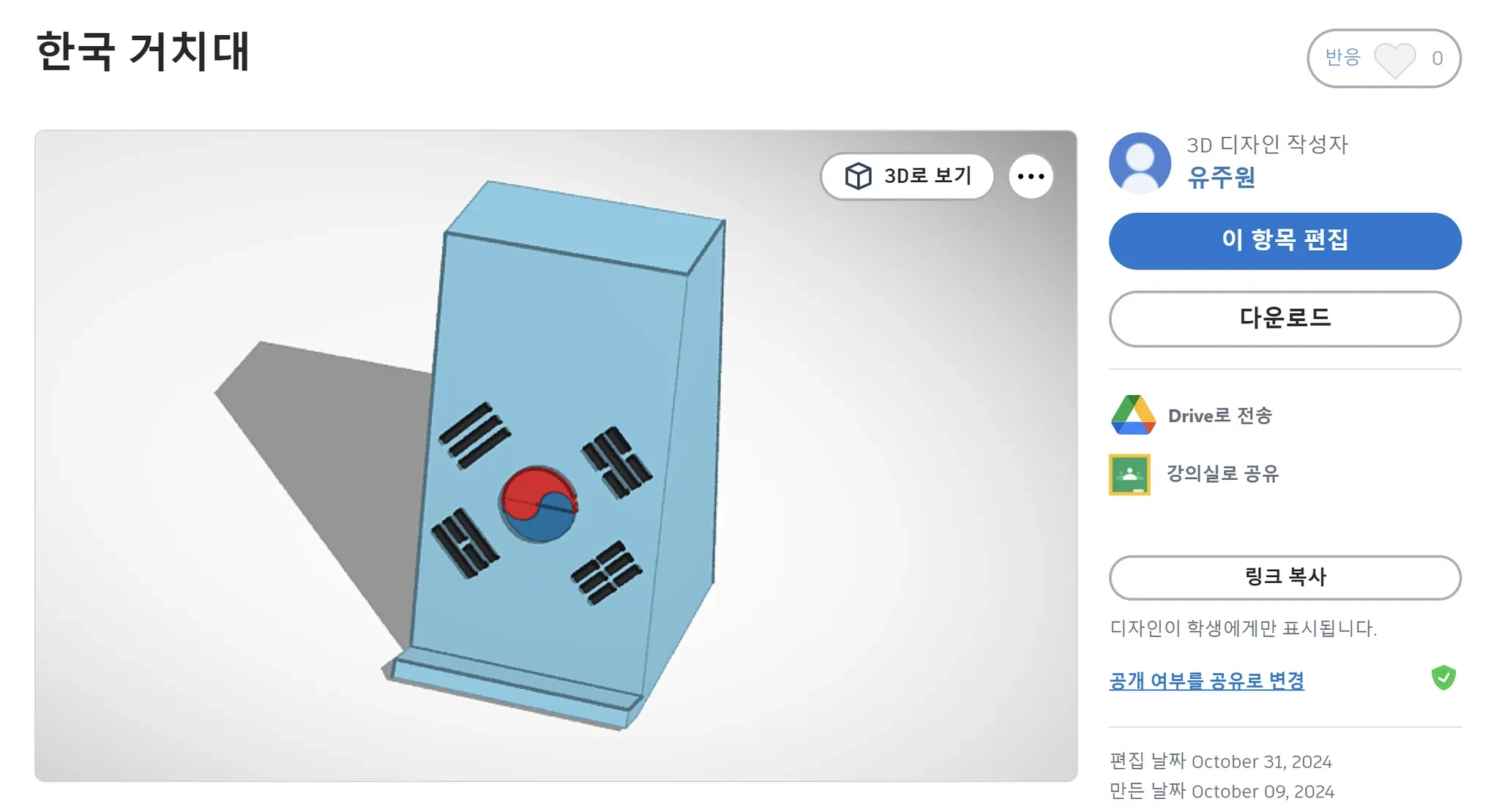Select Drive로 전송 option
The width and height of the screenshot is (1499, 812).
click(x=1219, y=416)
